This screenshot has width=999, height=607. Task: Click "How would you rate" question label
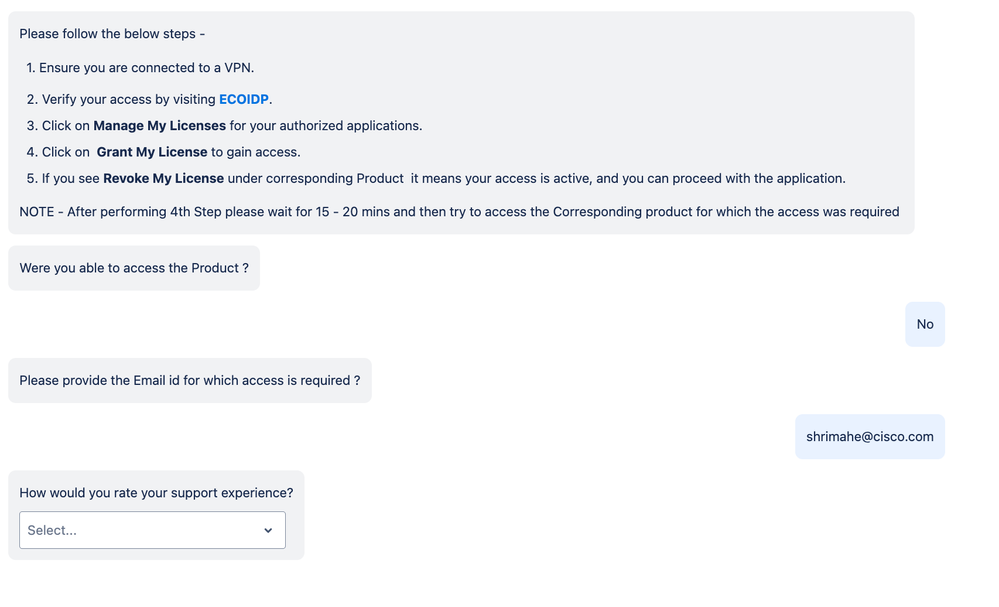156,492
